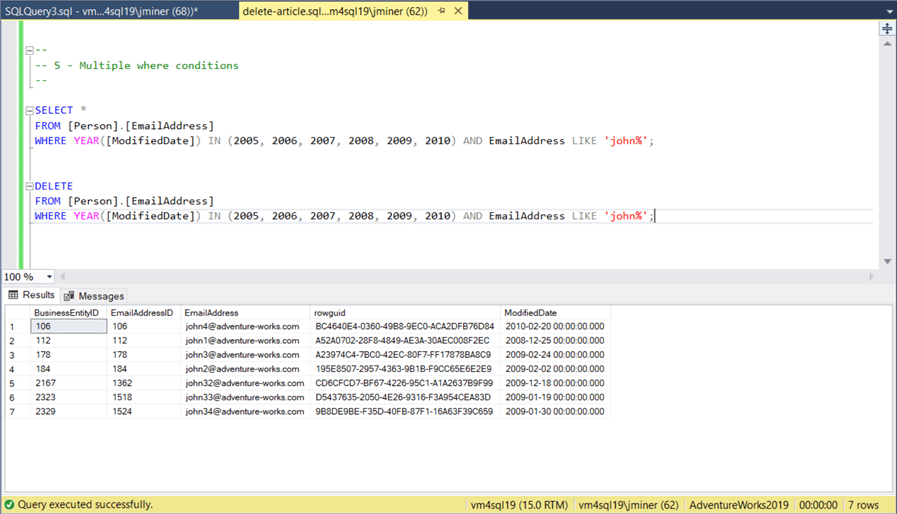
Task: Open the Messages tab
Action: click(94, 296)
